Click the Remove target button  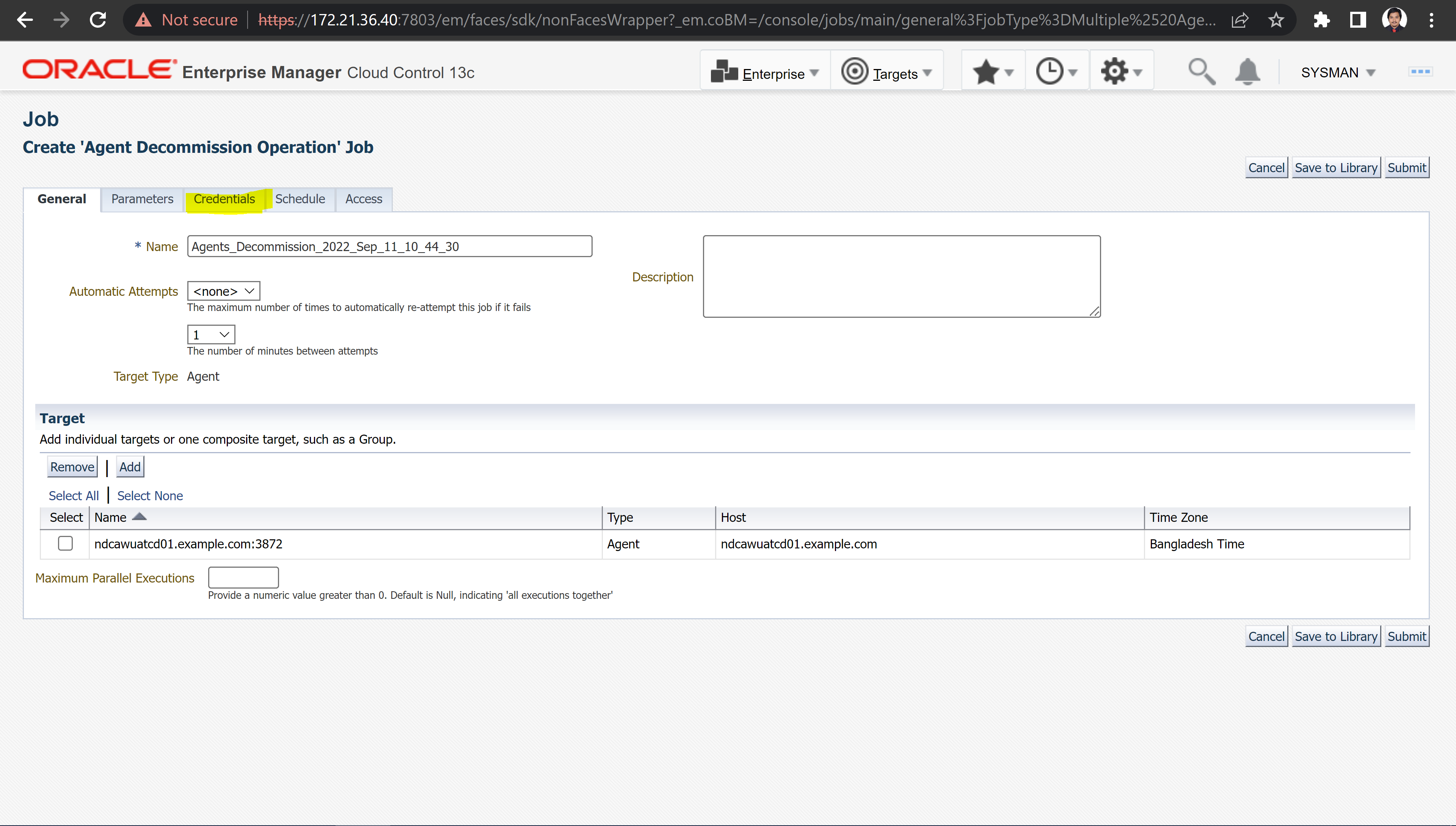tap(72, 467)
